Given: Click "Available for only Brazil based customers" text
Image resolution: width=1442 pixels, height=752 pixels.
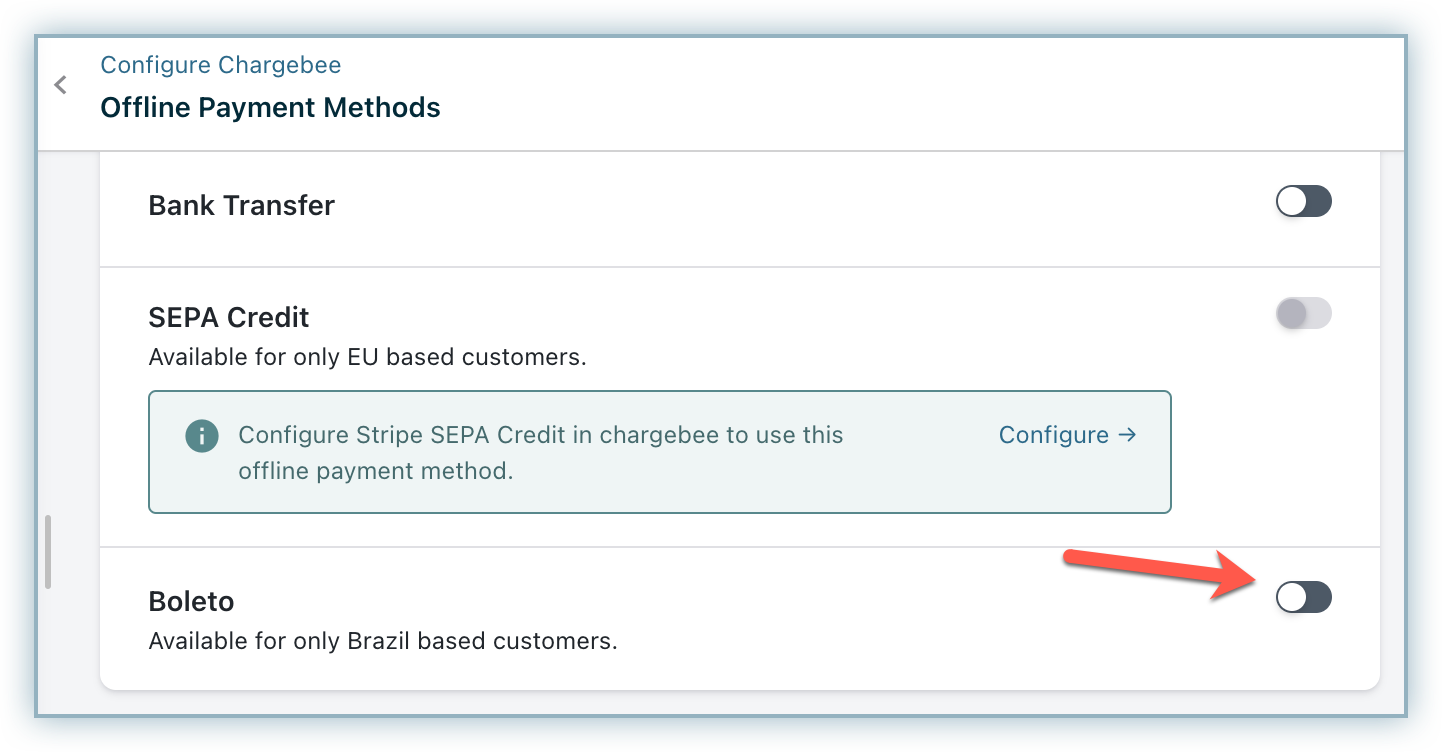Looking at the screenshot, I should (382, 641).
